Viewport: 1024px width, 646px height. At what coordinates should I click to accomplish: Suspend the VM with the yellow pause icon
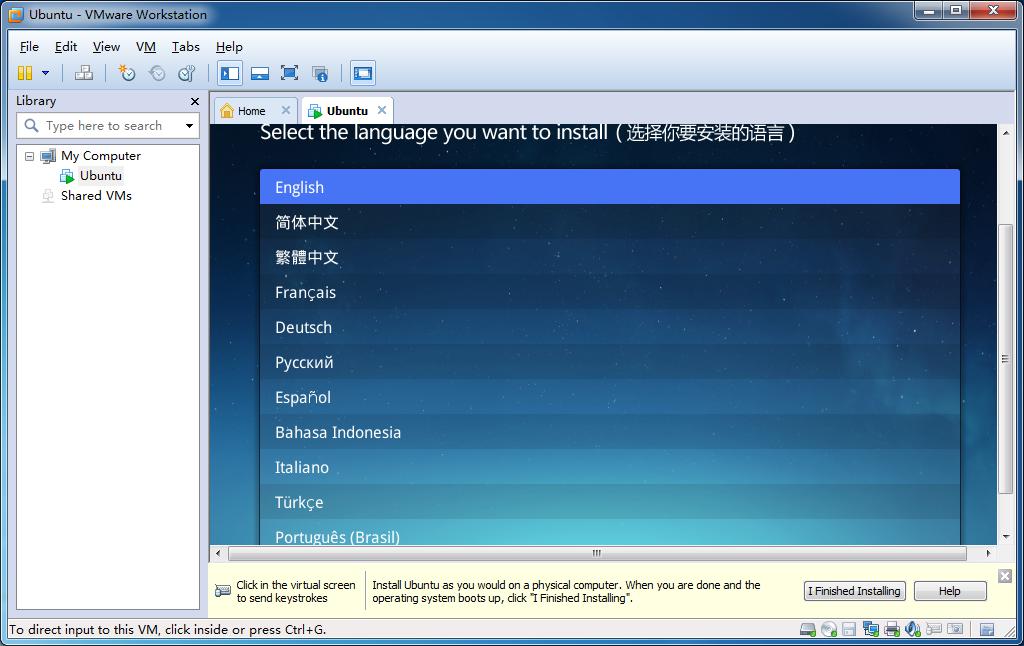[25, 73]
